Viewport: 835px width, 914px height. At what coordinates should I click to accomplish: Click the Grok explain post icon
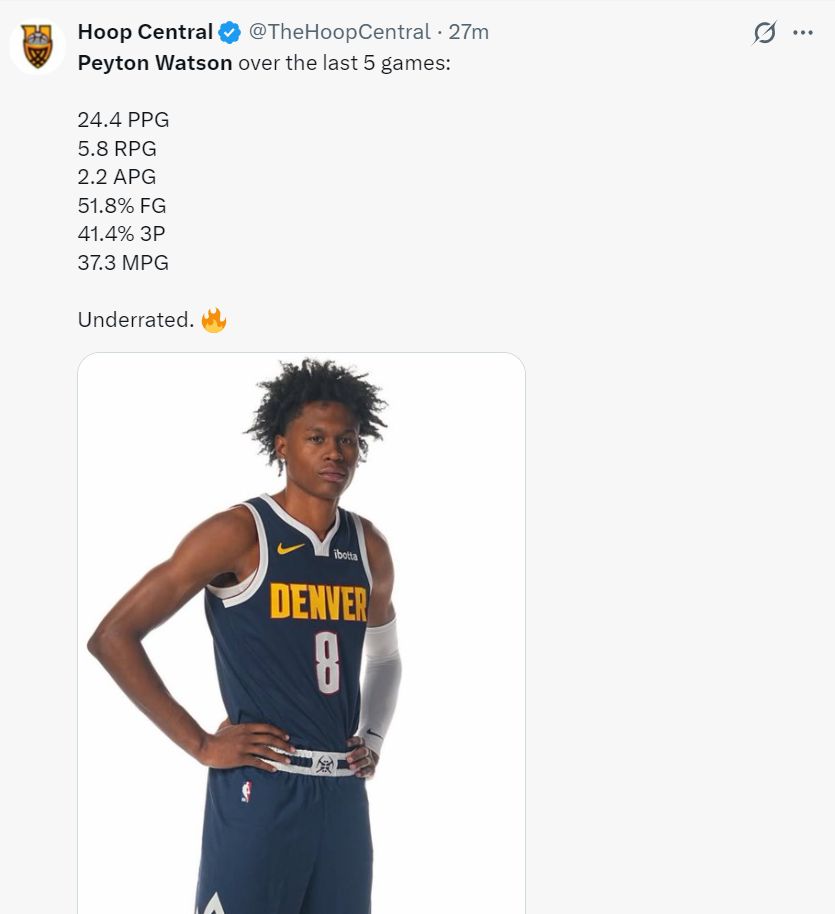pyautogui.click(x=764, y=33)
